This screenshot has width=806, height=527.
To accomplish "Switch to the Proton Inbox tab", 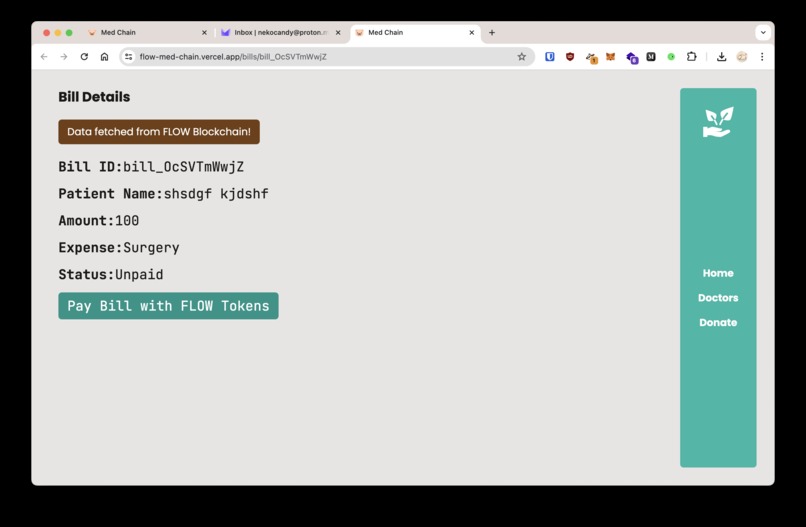I will click(x=281, y=32).
